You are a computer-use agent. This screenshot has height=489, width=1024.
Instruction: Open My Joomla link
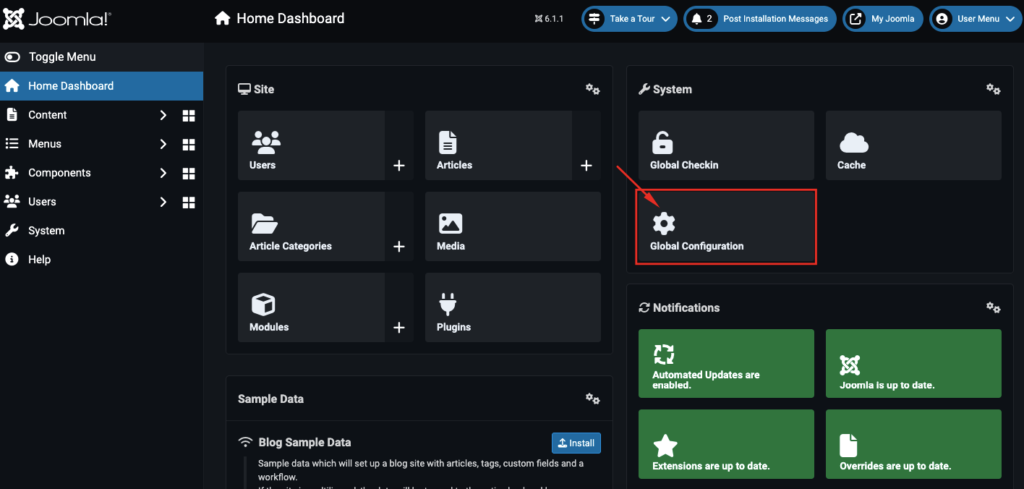[x=883, y=19]
